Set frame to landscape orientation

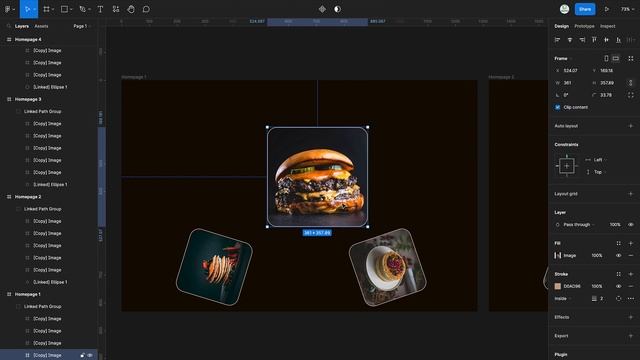coord(616,58)
